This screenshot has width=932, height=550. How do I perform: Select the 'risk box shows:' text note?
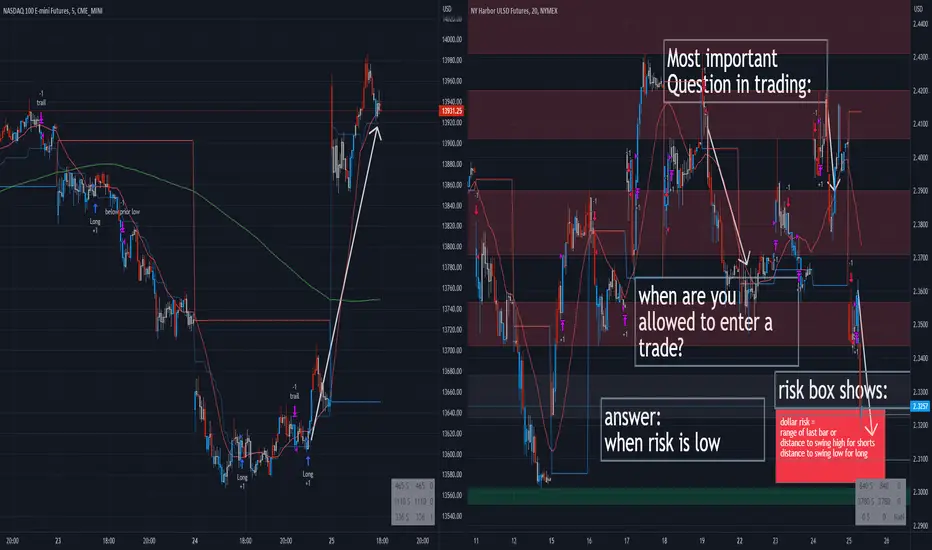pos(842,390)
